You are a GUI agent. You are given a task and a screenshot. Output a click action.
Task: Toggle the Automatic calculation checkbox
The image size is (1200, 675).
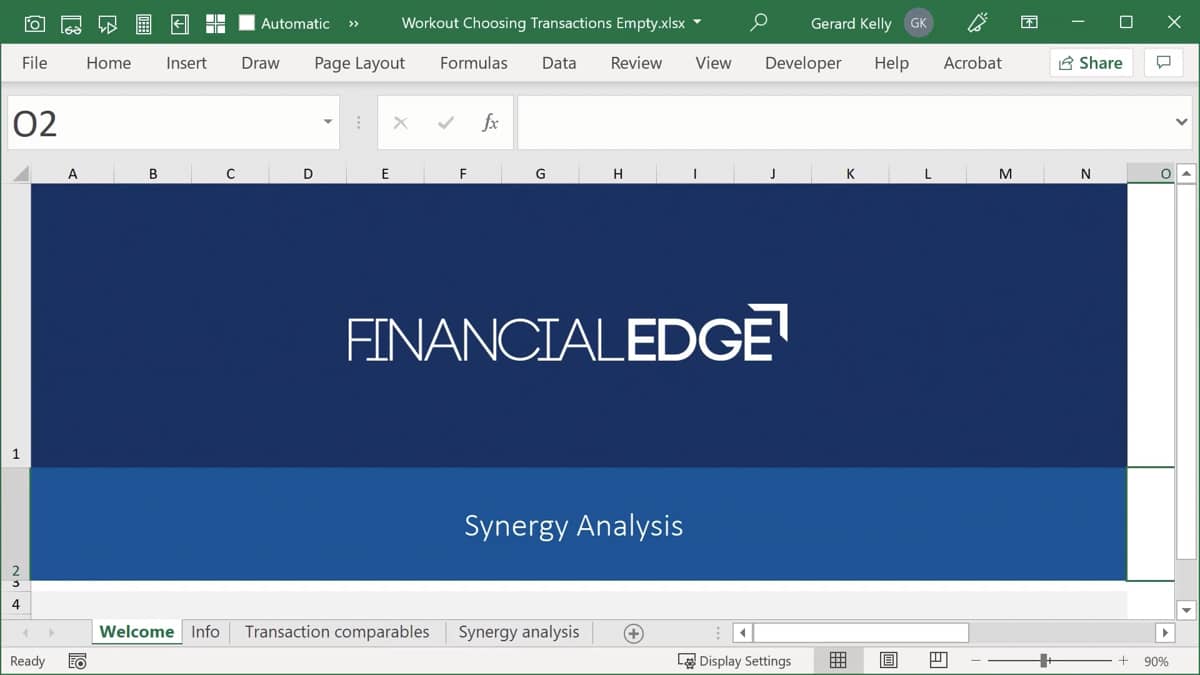(x=247, y=23)
